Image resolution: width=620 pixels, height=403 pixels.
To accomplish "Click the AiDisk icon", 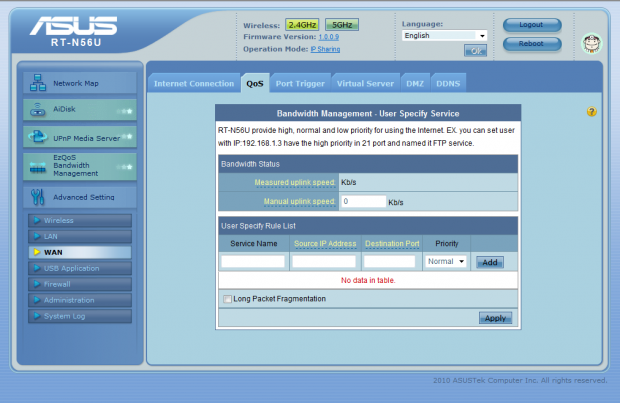I will 38,110.
